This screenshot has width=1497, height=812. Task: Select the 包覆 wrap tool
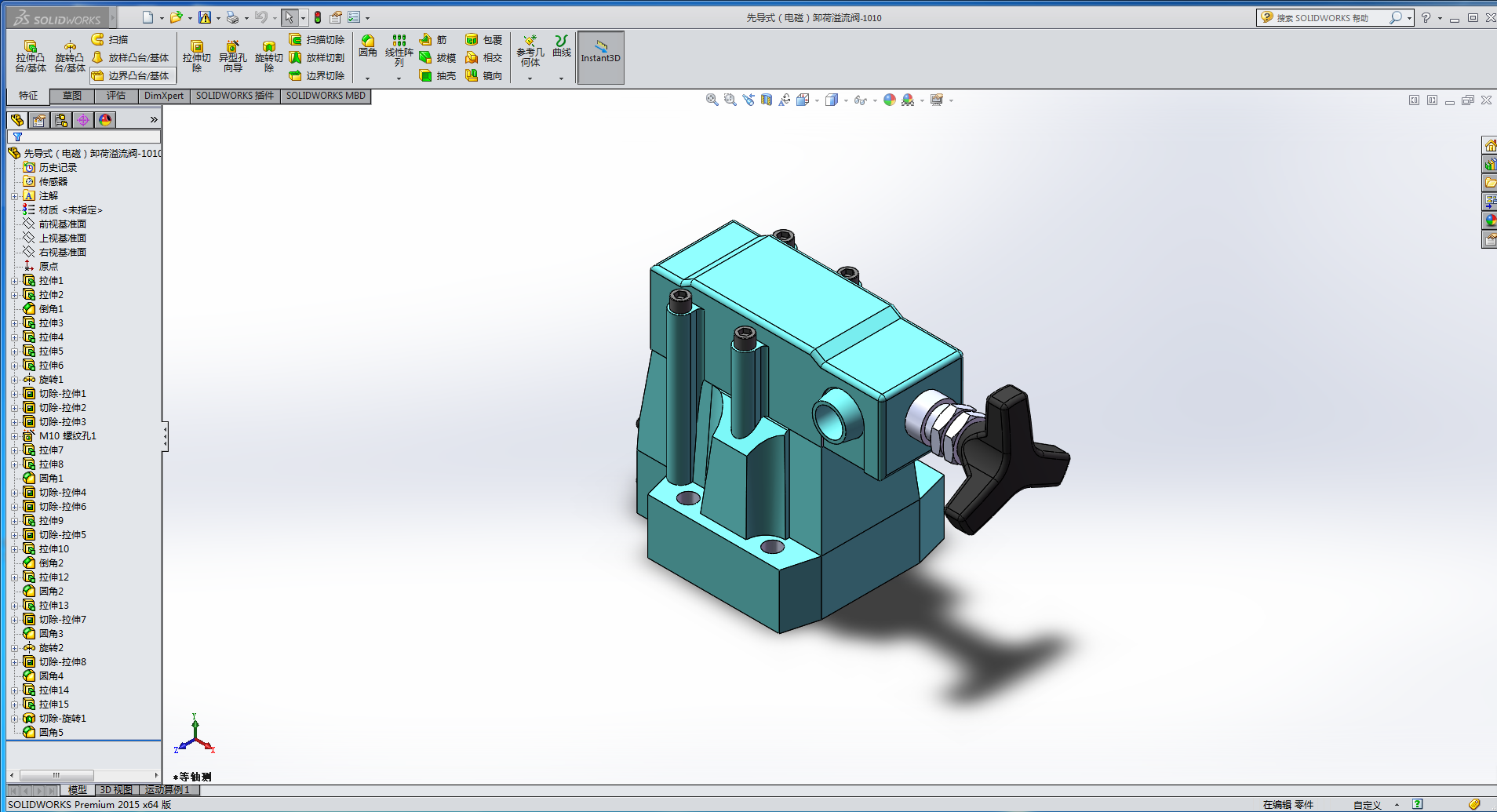[483, 39]
